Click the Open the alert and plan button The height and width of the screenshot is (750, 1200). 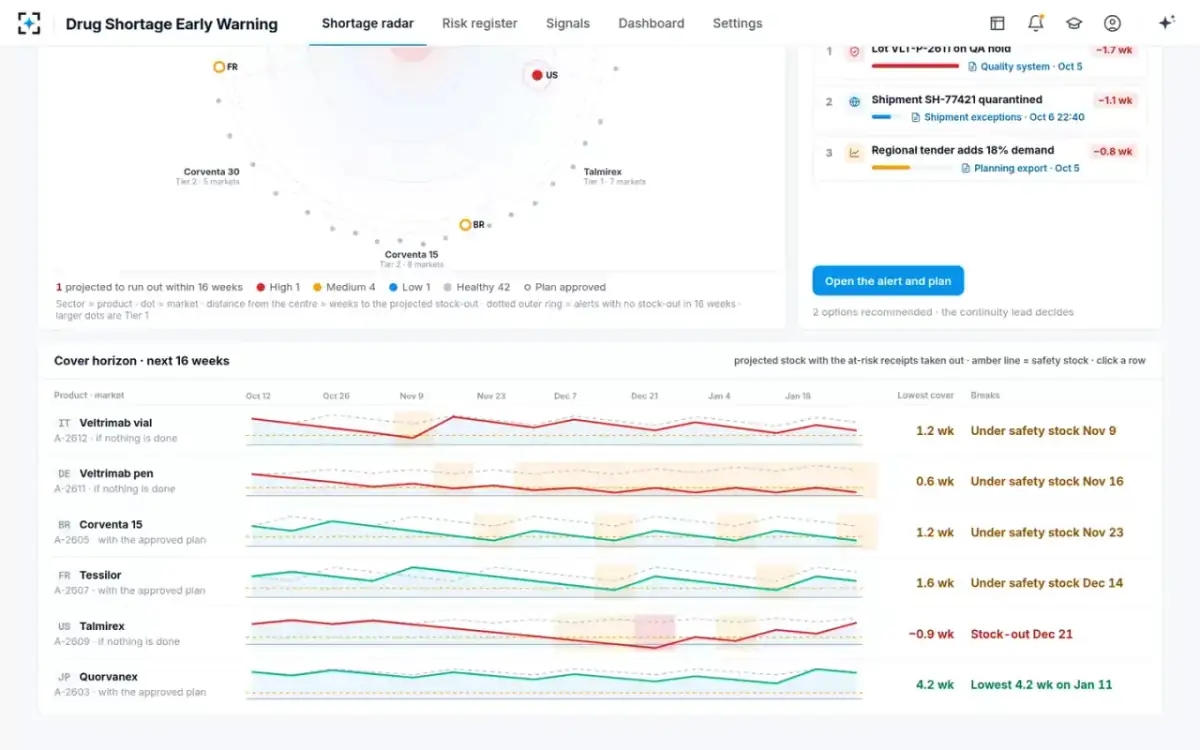click(888, 281)
